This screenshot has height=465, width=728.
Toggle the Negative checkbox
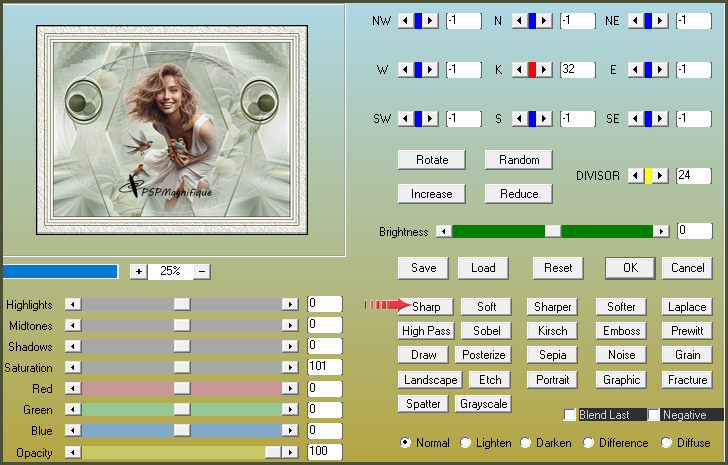coord(654,415)
